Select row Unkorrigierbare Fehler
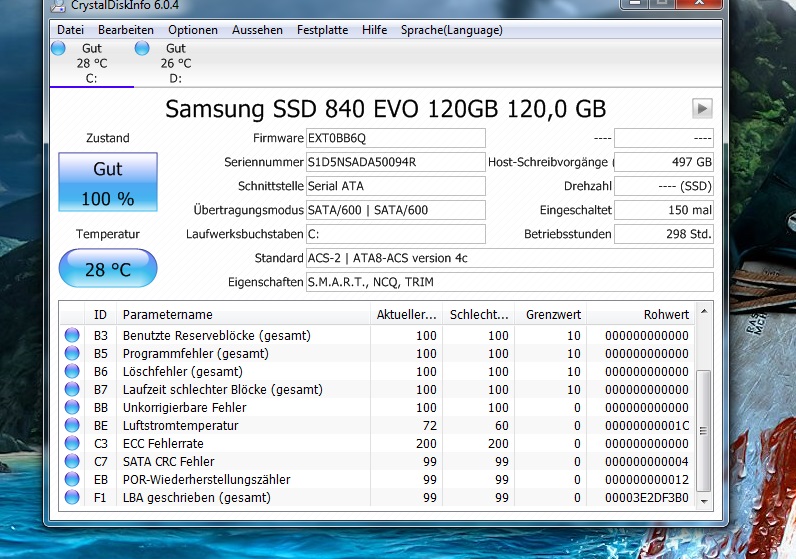Viewport: 796px width, 559px height. [x=377, y=408]
